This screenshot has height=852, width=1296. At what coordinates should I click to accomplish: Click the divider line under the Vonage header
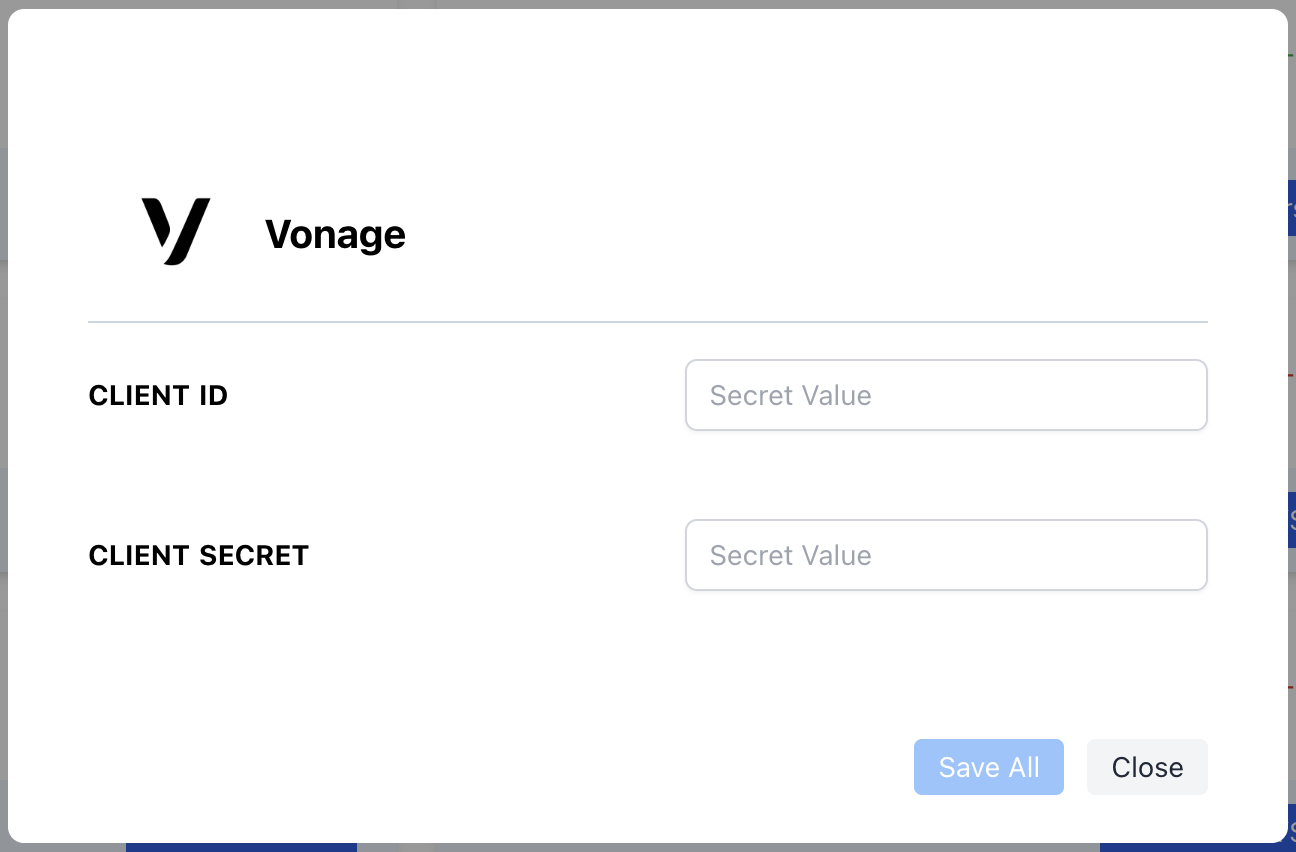[x=648, y=322]
